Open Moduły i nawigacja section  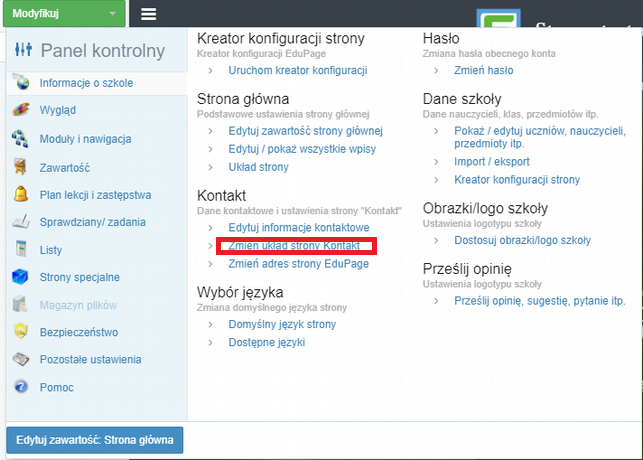[85, 139]
